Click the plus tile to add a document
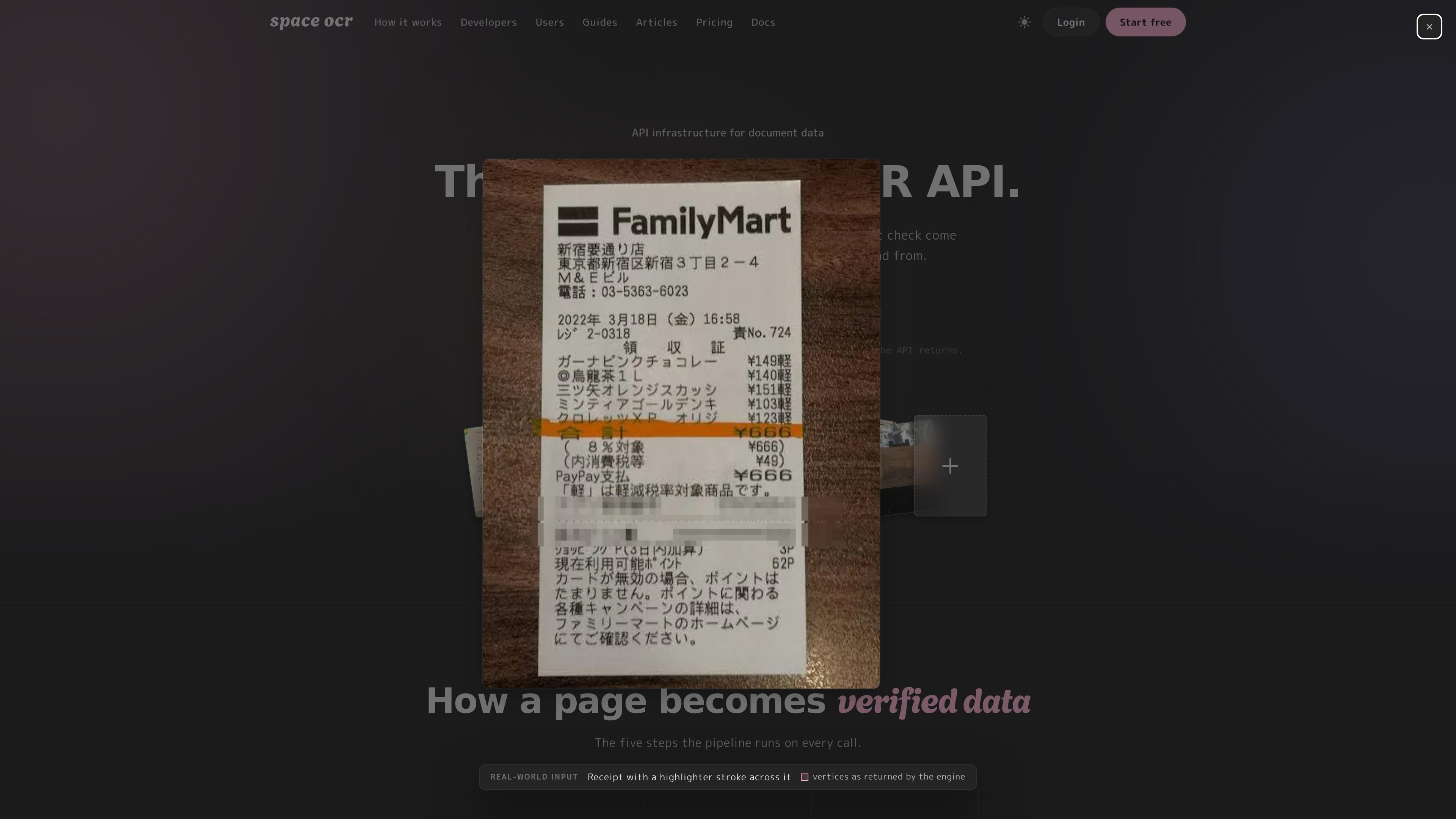The height and width of the screenshot is (819, 1456). (950, 466)
